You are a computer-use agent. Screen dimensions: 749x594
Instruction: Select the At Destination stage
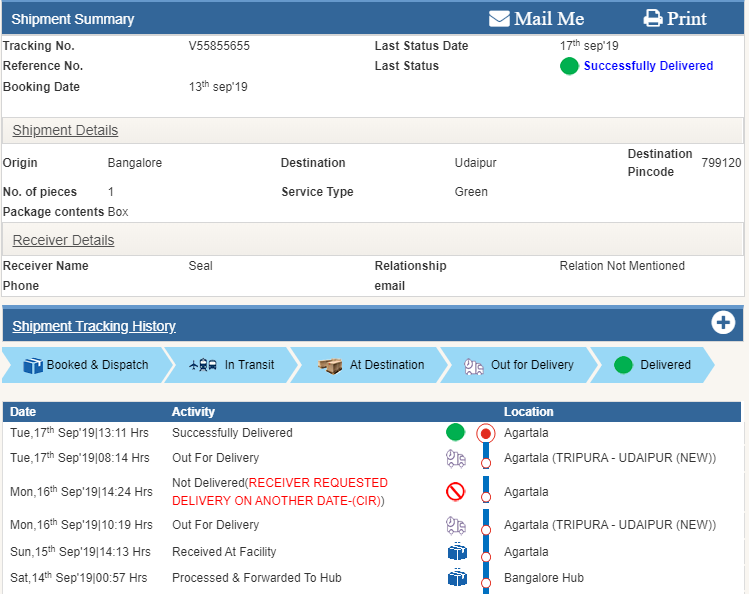(x=371, y=365)
